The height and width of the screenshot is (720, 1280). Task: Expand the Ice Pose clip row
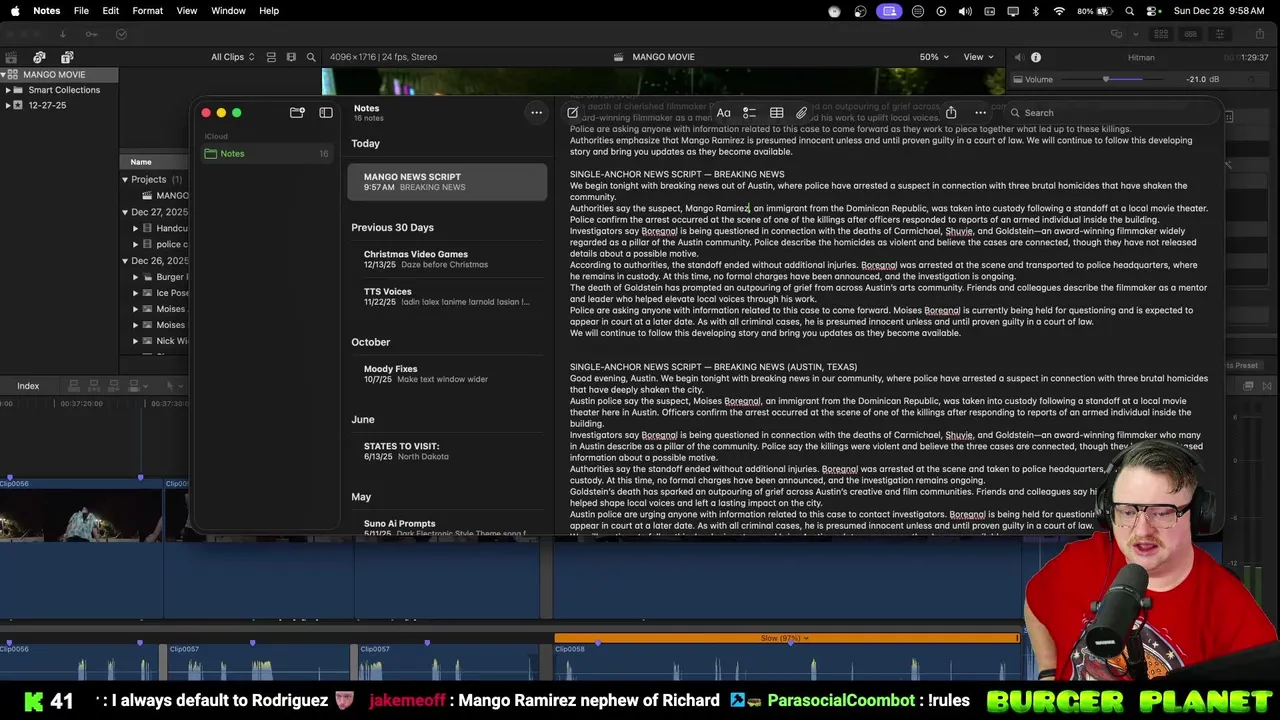135,293
